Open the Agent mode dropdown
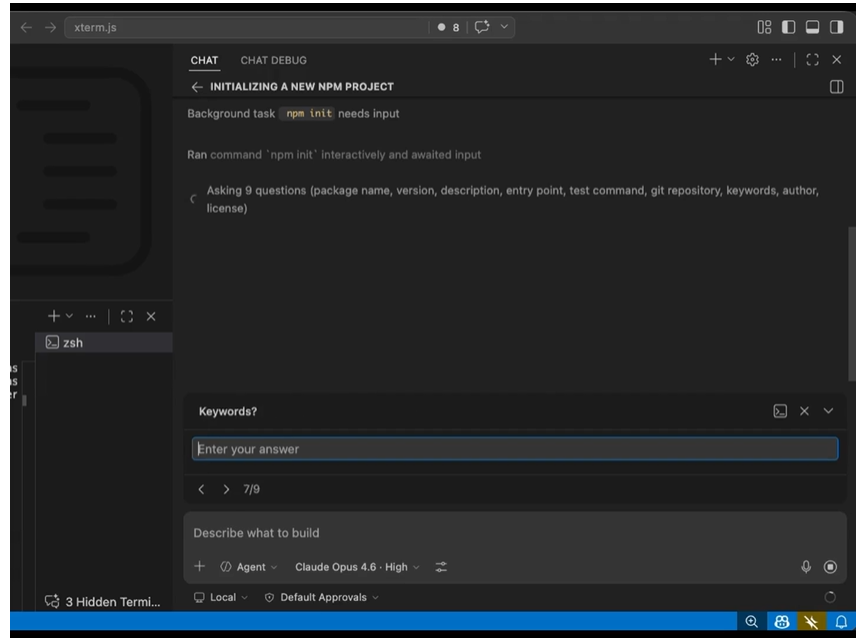This screenshot has width=861, height=642. (249, 567)
